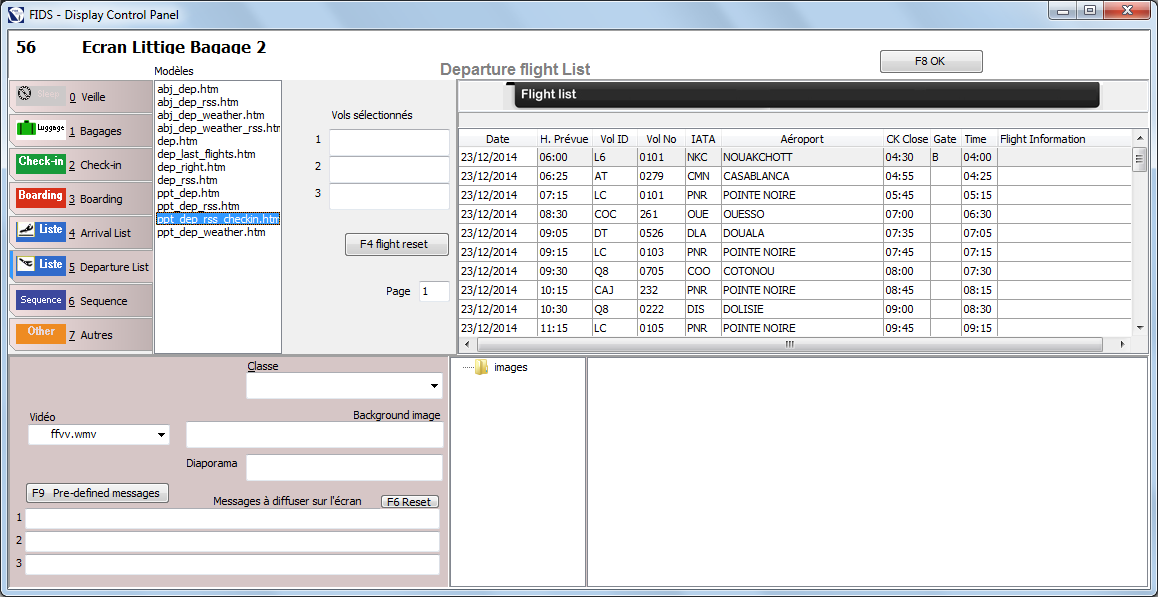The height and width of the screenshot is (597, 1158).
Task: Expand the Classe dropdown
Action: 434,386
